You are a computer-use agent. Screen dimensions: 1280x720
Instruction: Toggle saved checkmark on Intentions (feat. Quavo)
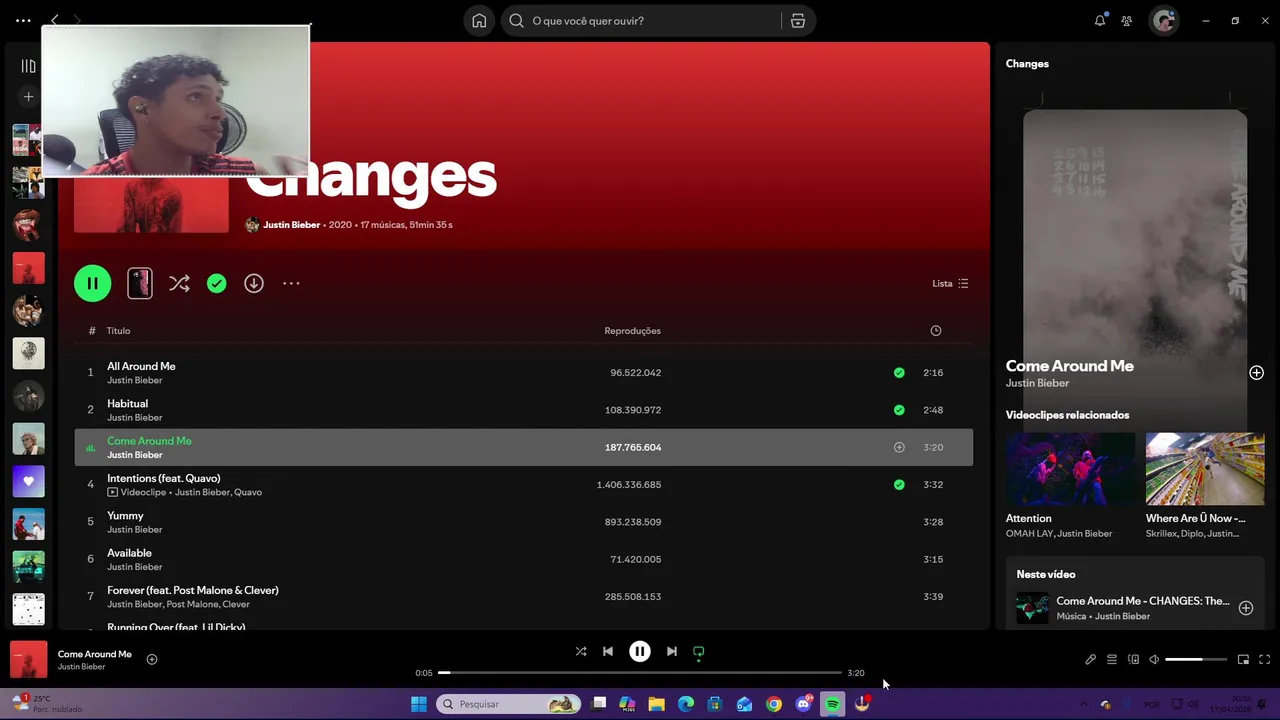pyautogui.click(x=899, y=485)
